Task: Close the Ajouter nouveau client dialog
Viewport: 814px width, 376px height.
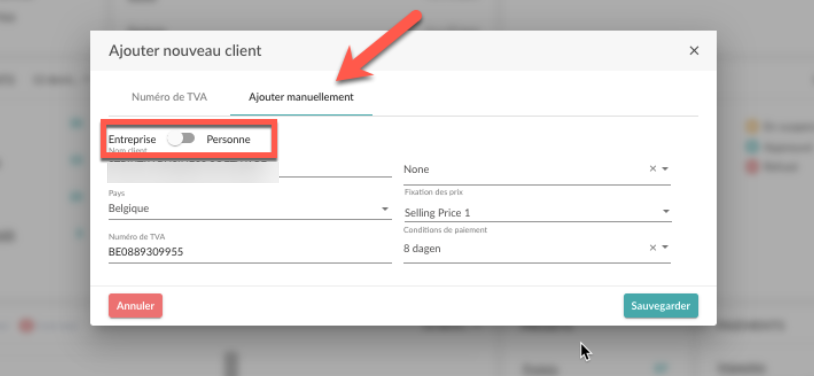Action: 694,50
